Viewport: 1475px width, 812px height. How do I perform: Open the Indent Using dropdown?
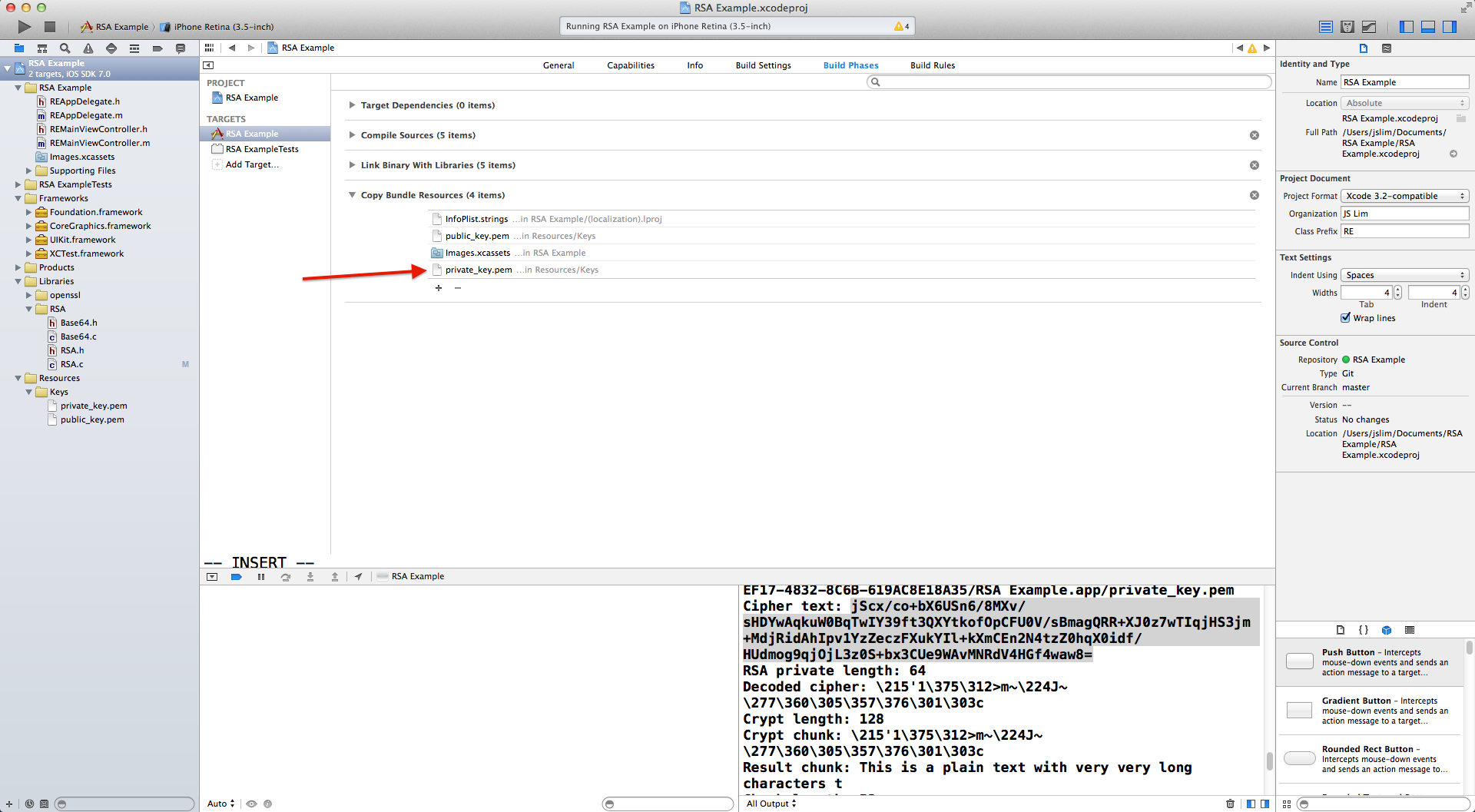1405,275
